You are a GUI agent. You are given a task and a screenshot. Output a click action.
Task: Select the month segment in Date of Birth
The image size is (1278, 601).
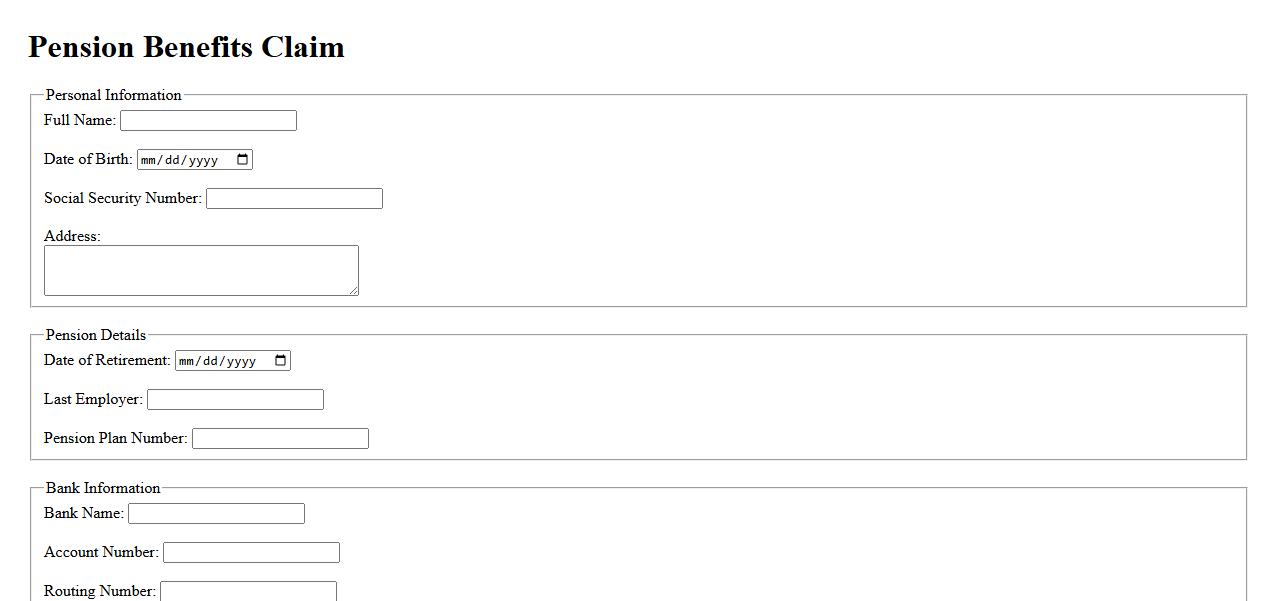[150, 160]
